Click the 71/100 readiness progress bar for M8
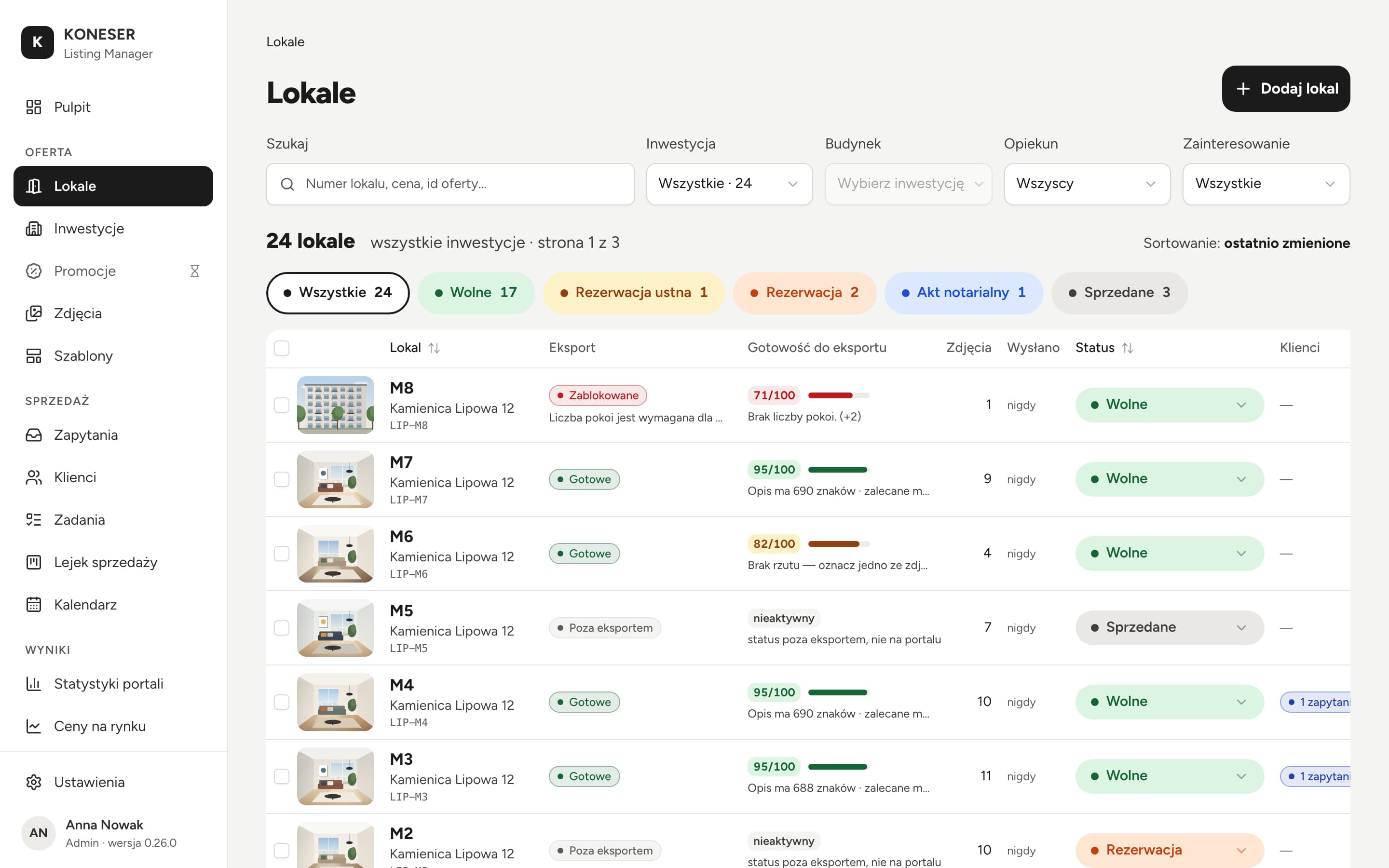 (839, 395)
